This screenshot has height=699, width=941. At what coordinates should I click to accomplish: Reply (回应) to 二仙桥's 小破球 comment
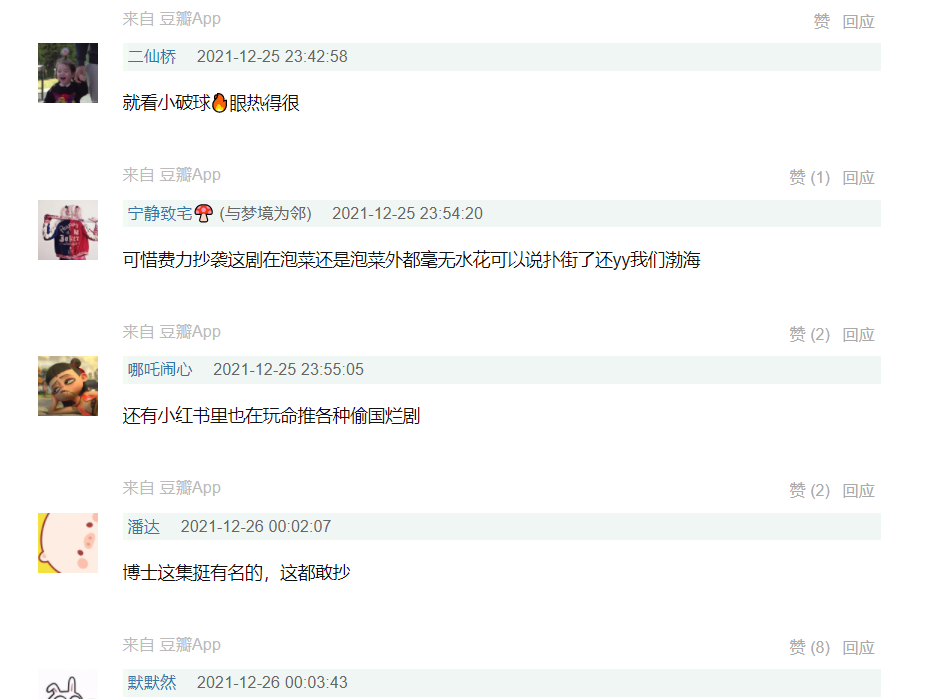point(858,178)
